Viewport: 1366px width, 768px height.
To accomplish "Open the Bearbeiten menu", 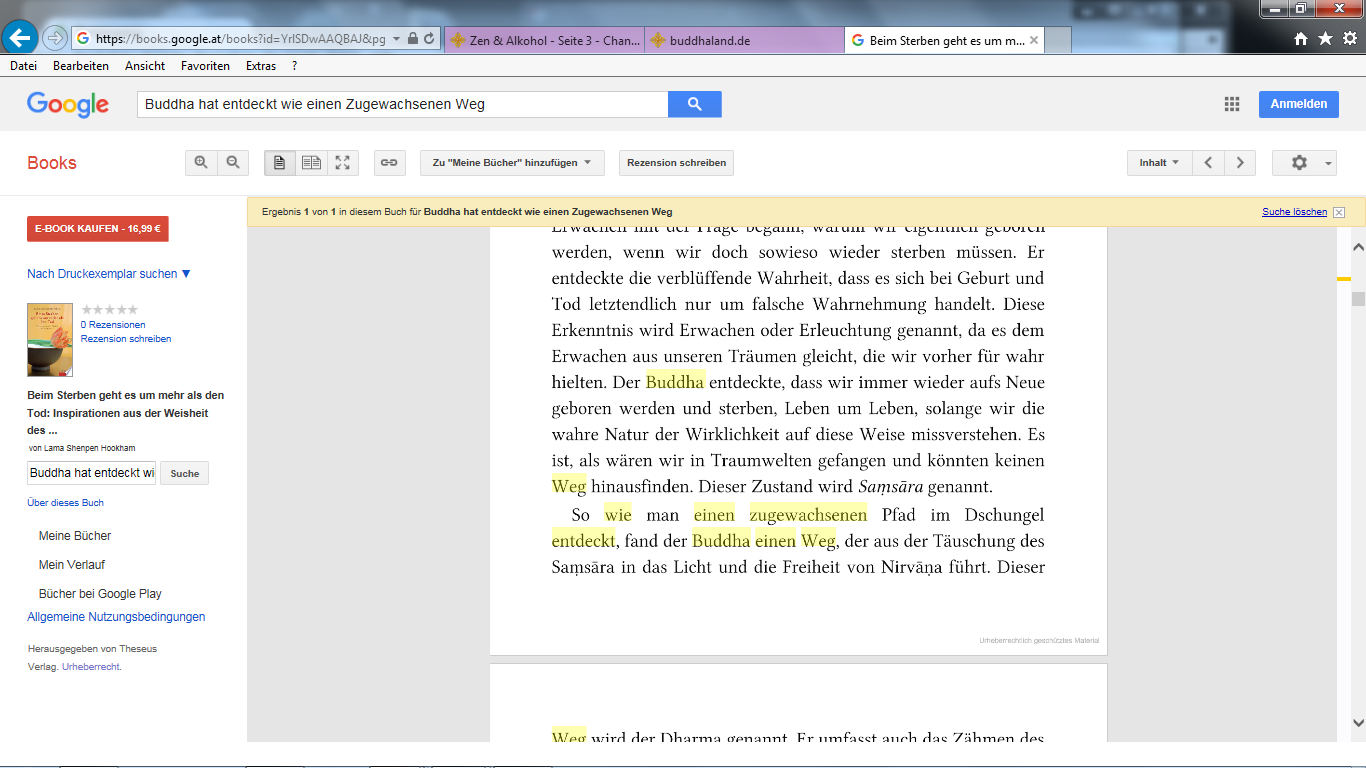I will 81,66.
